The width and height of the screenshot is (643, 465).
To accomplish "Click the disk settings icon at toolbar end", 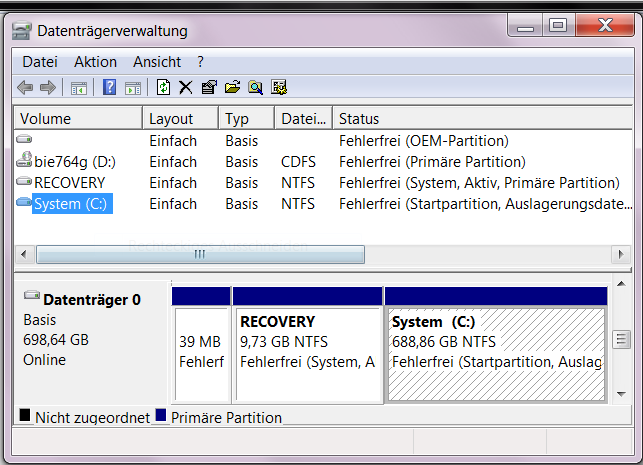I will 279,88.
